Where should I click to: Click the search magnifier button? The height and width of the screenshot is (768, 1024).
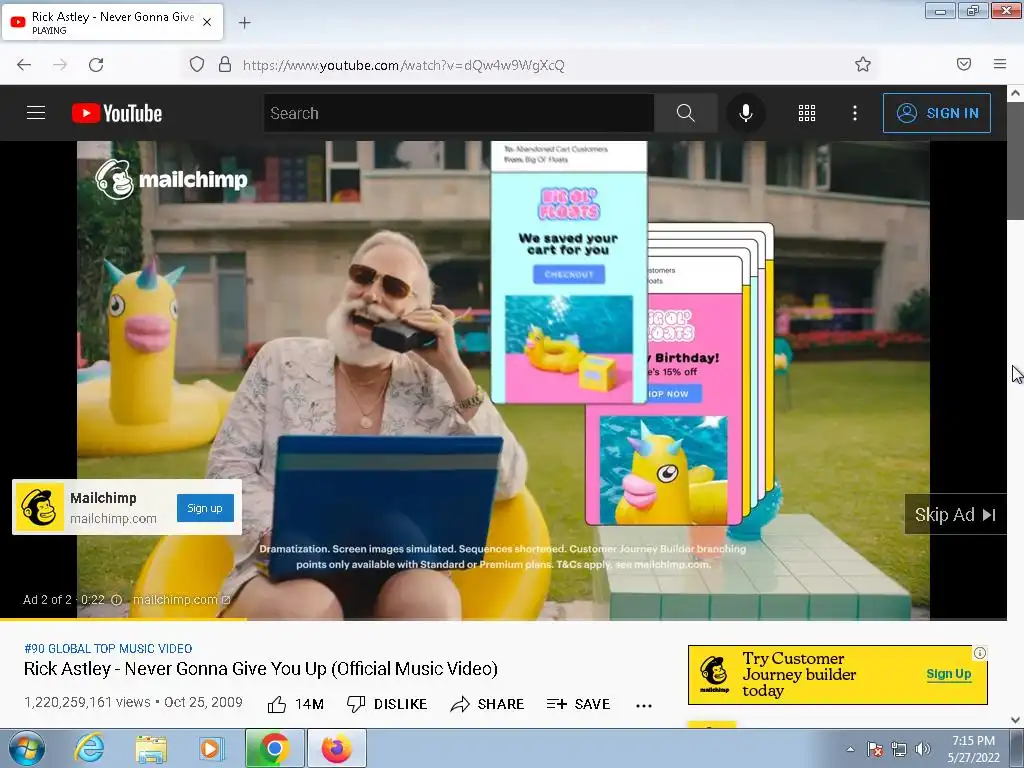point(685,113)
